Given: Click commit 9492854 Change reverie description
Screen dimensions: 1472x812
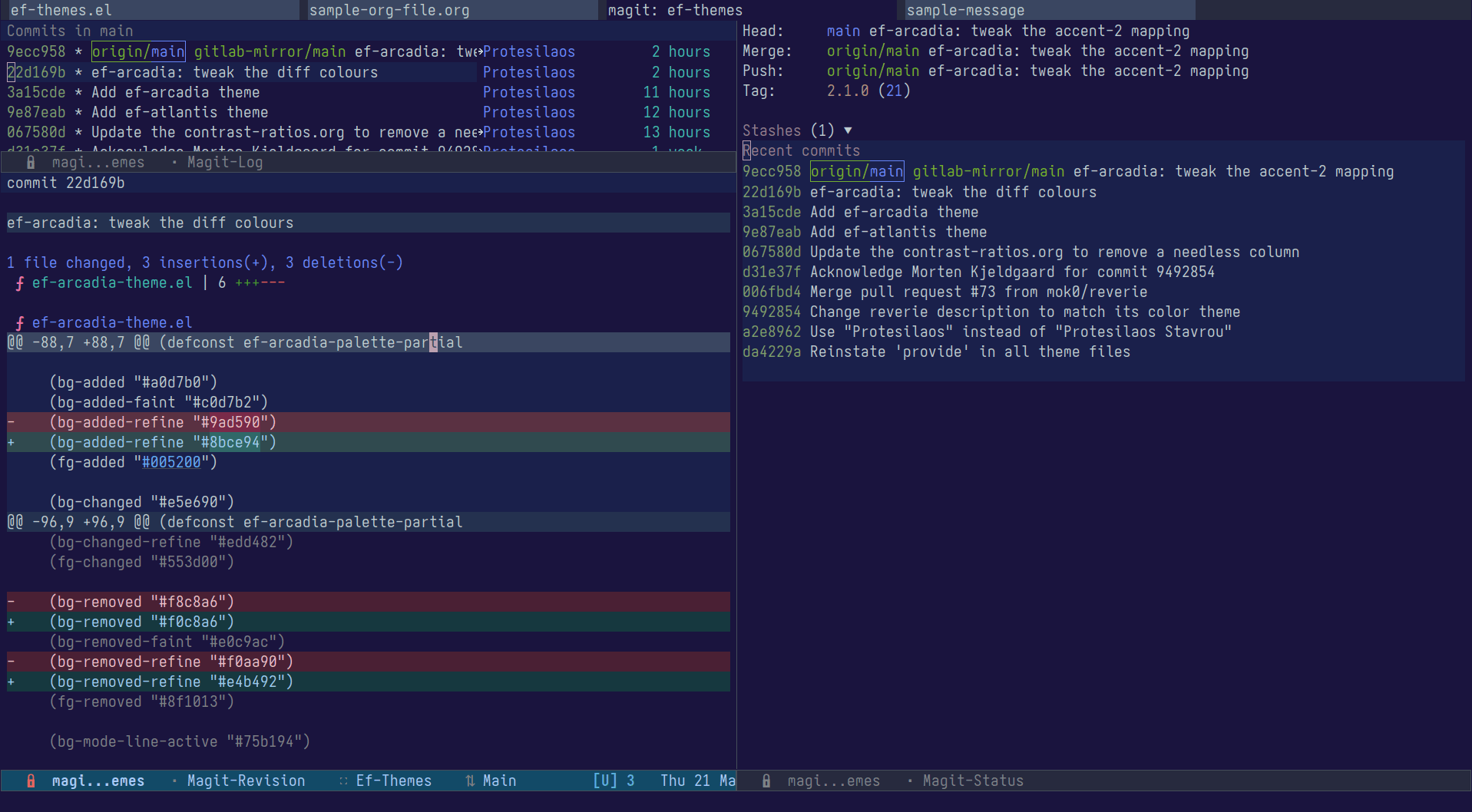Looking at the screenshot, I should 991,312.
